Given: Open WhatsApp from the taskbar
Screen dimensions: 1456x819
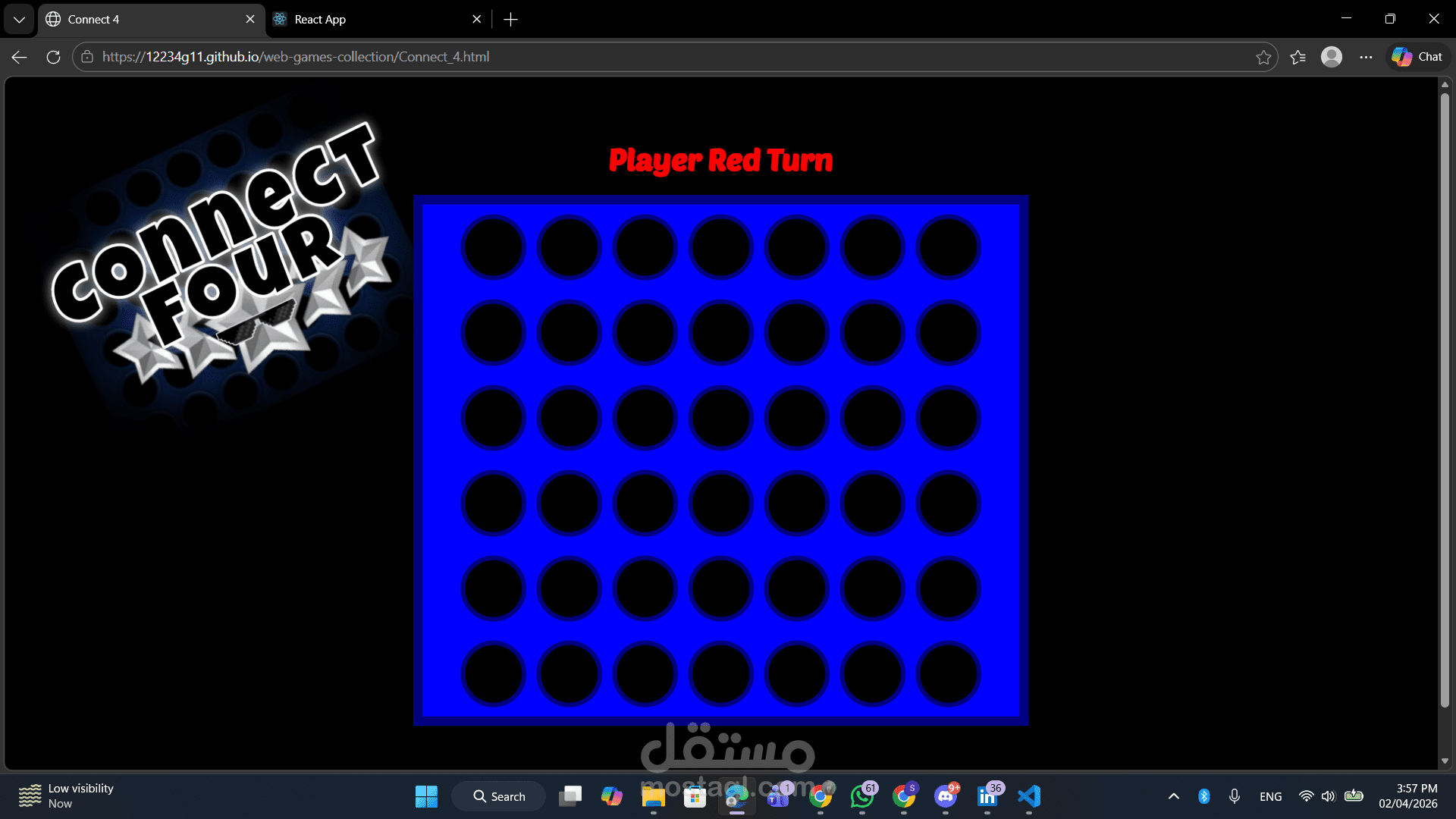Looking at the screenshot, I should tap(862, 796).
